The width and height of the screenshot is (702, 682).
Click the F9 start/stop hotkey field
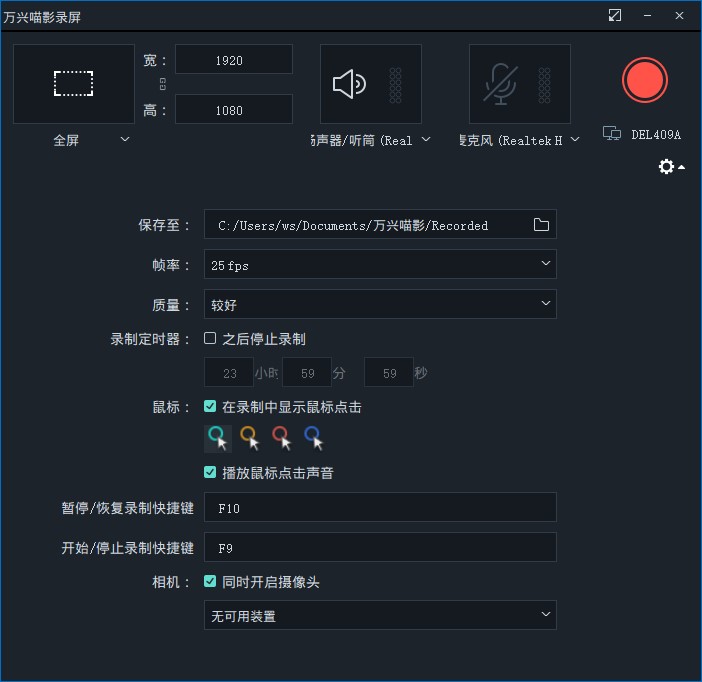coord(380,547)
